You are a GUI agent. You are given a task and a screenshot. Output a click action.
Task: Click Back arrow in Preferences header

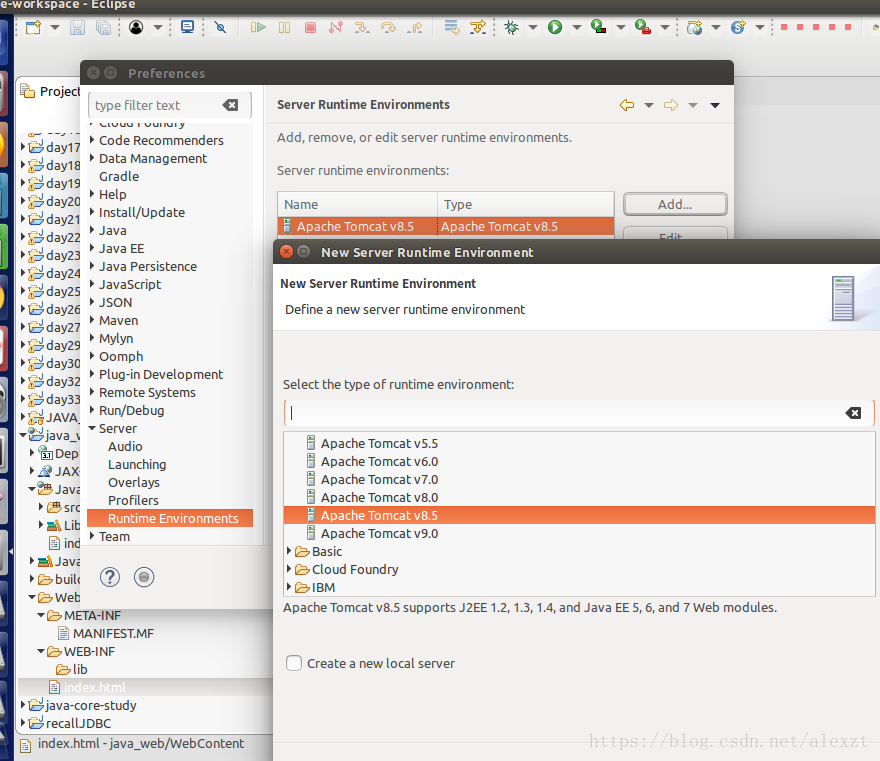(x=627, y=105)
